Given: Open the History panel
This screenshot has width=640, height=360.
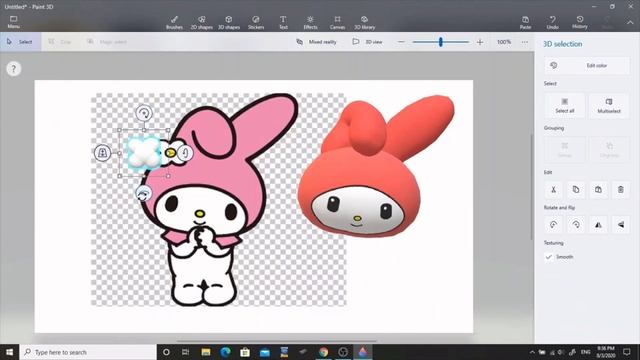Looking at the screenshot, I should click(580, 22).
